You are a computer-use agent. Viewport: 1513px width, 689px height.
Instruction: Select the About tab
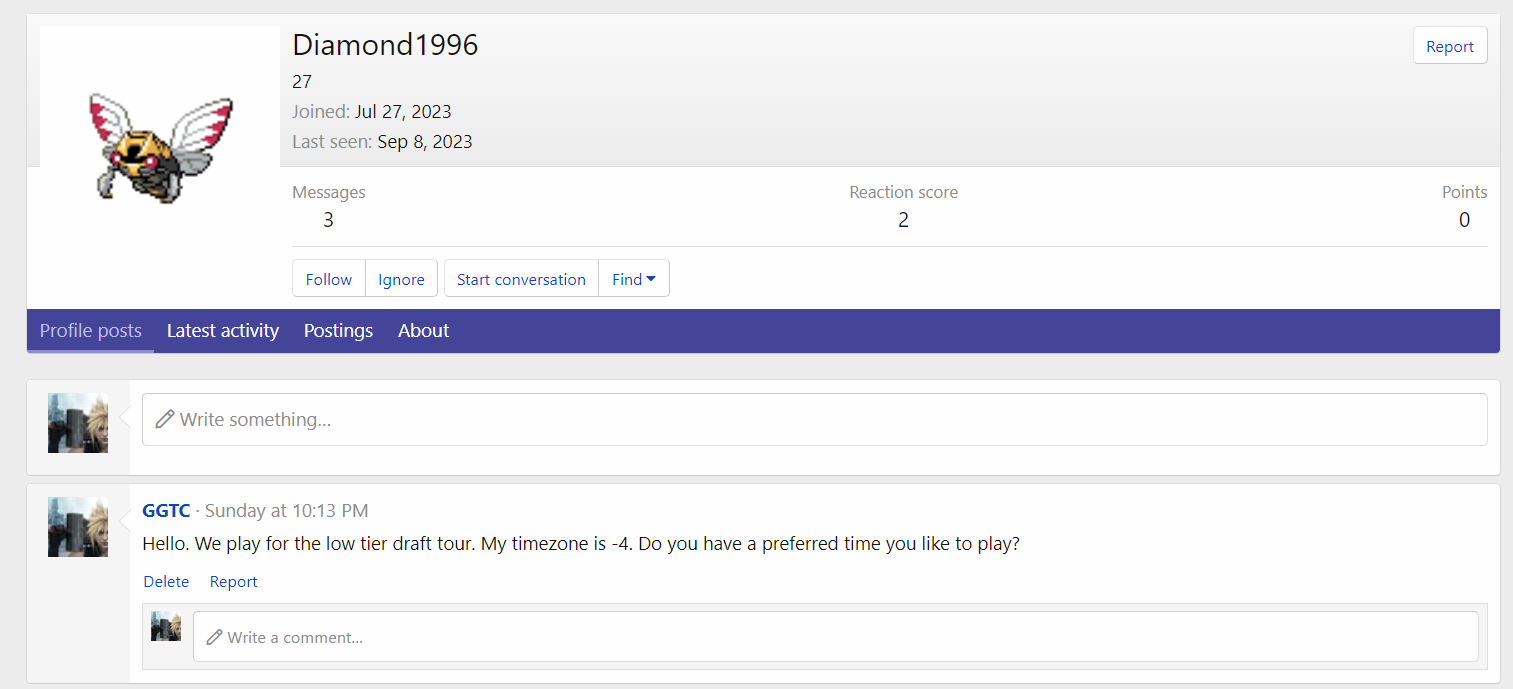[x=423, y=331]
